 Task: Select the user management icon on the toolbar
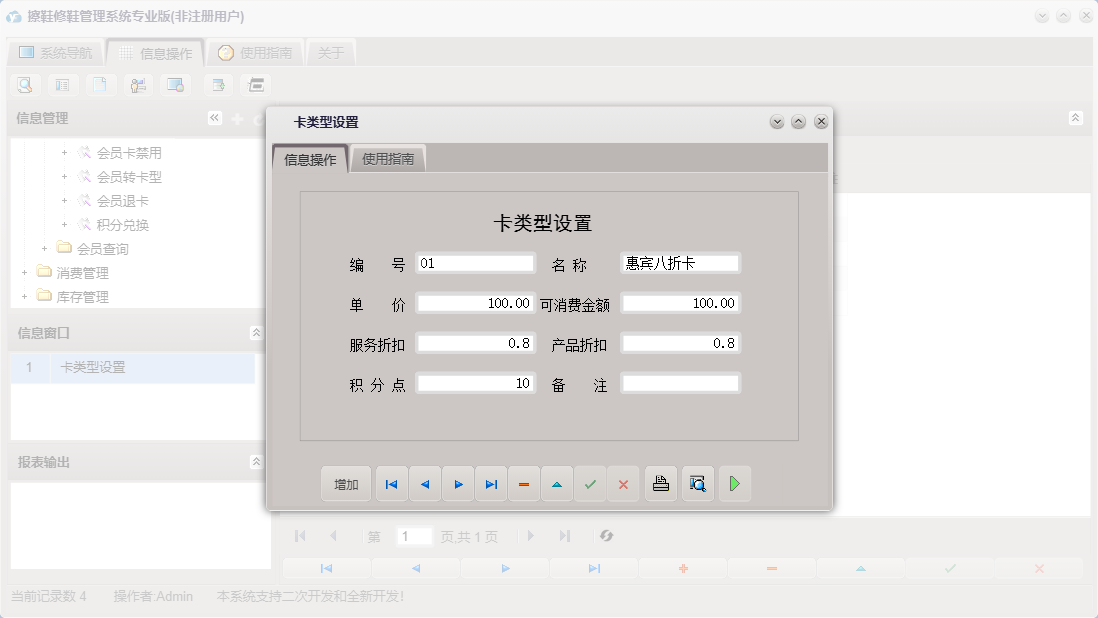(x=138, y=84)
